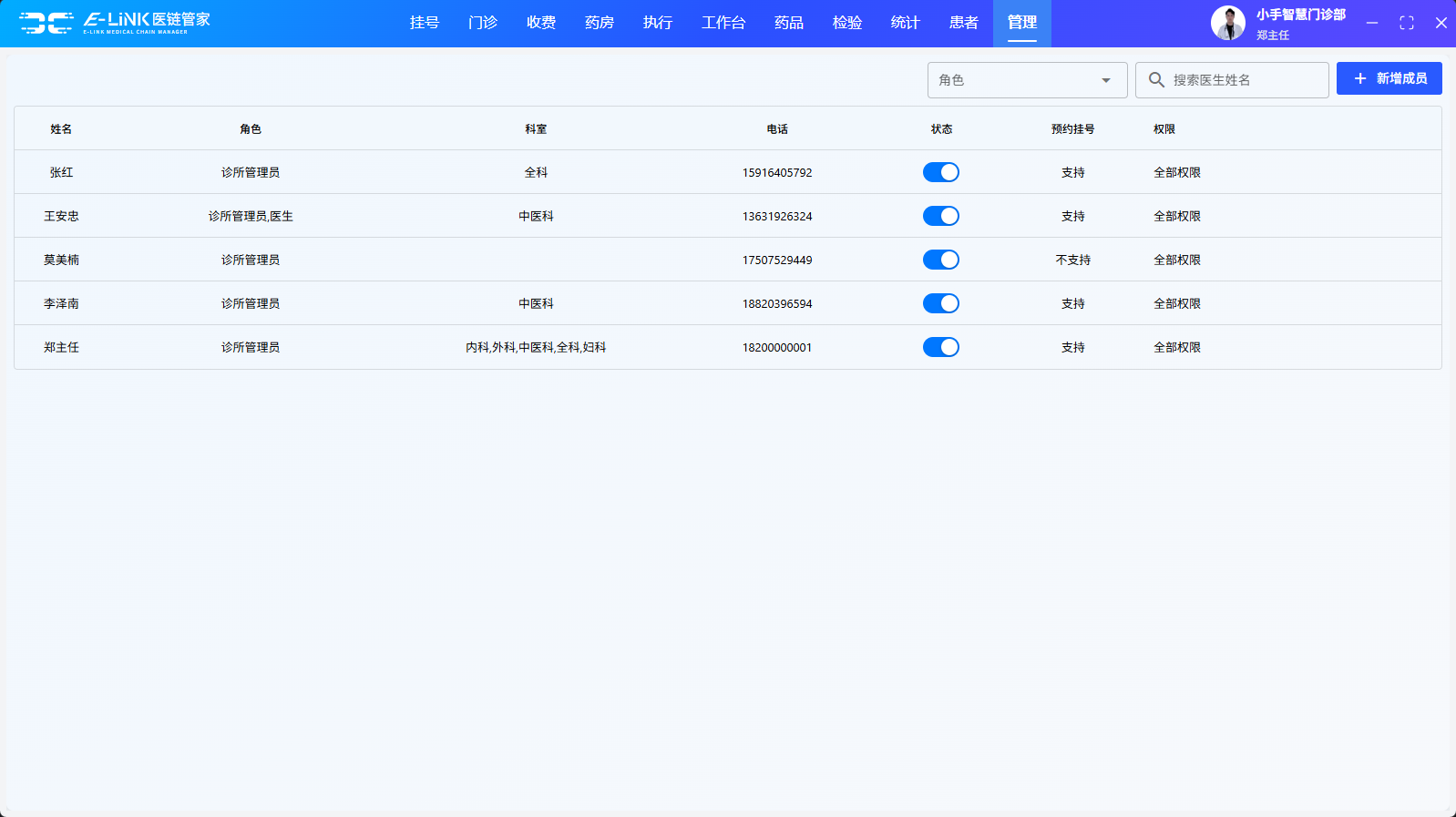
Task: Click the user avatar photo
Action: click(1227, 23)
